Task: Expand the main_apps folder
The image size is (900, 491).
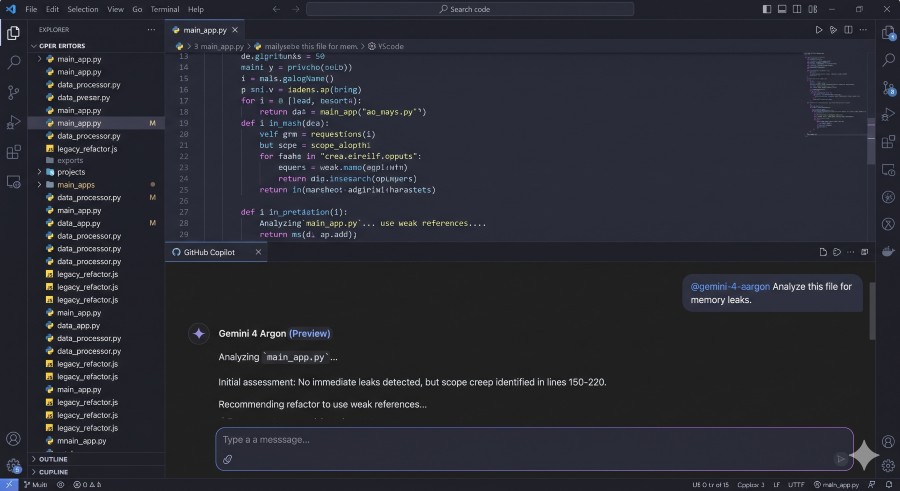Action: 40,184
